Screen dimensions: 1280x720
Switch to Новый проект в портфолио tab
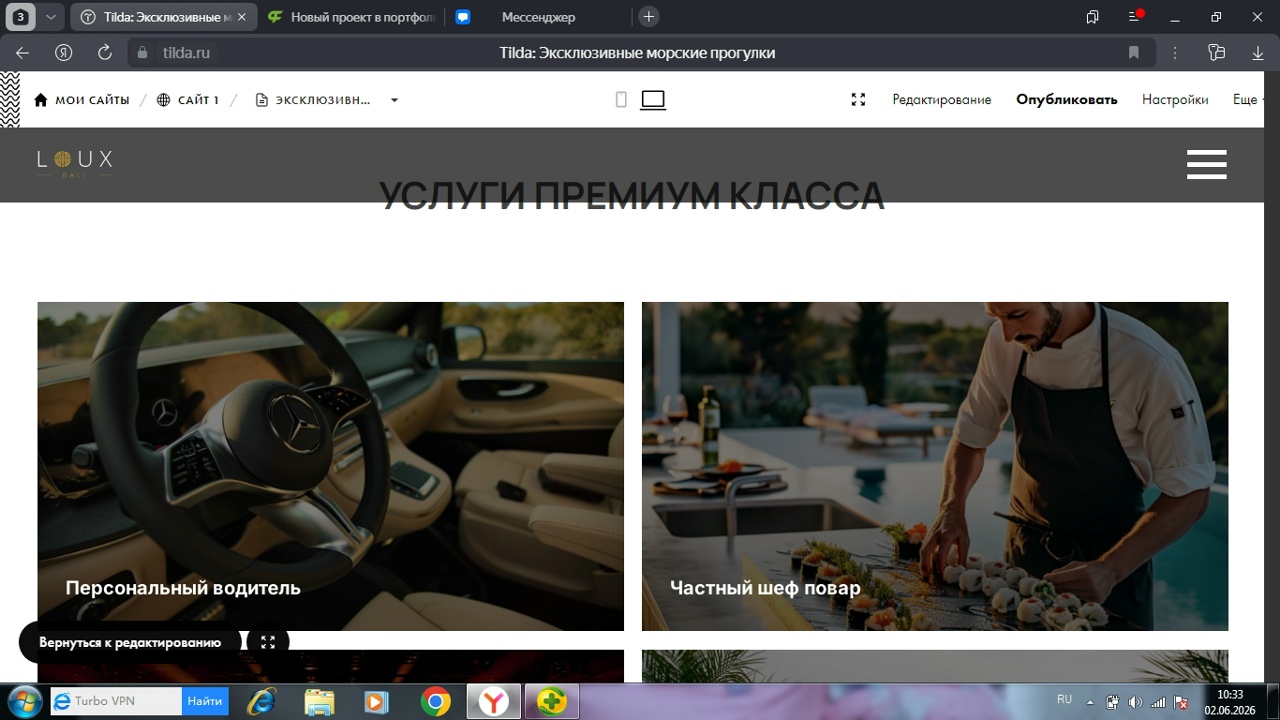[x=350, y=17]
